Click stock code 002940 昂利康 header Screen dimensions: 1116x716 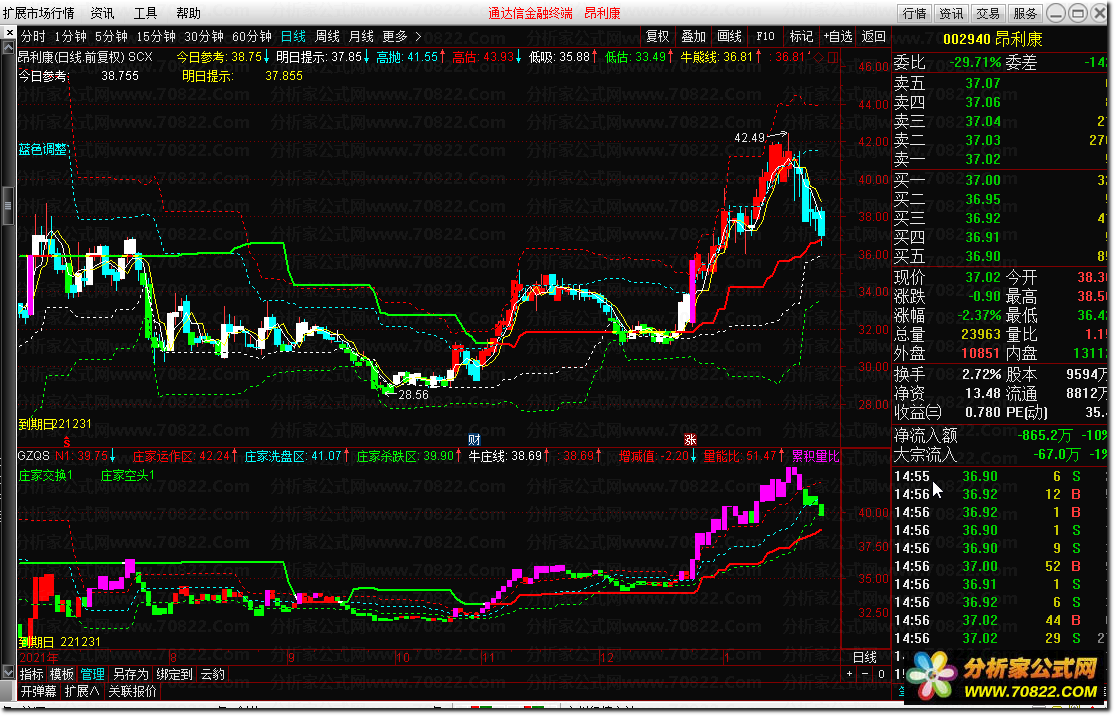(992, 40)
